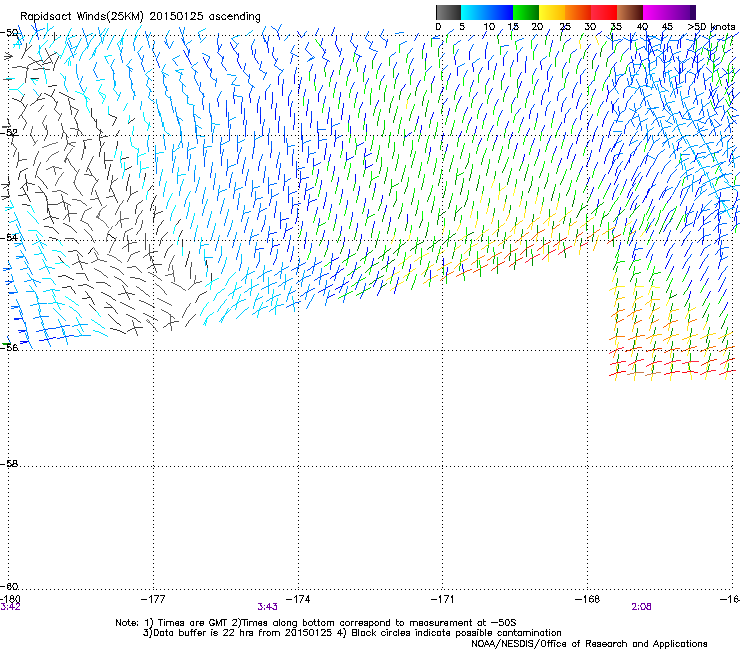Click the '-56' latitude axis label

pos(9,347)
